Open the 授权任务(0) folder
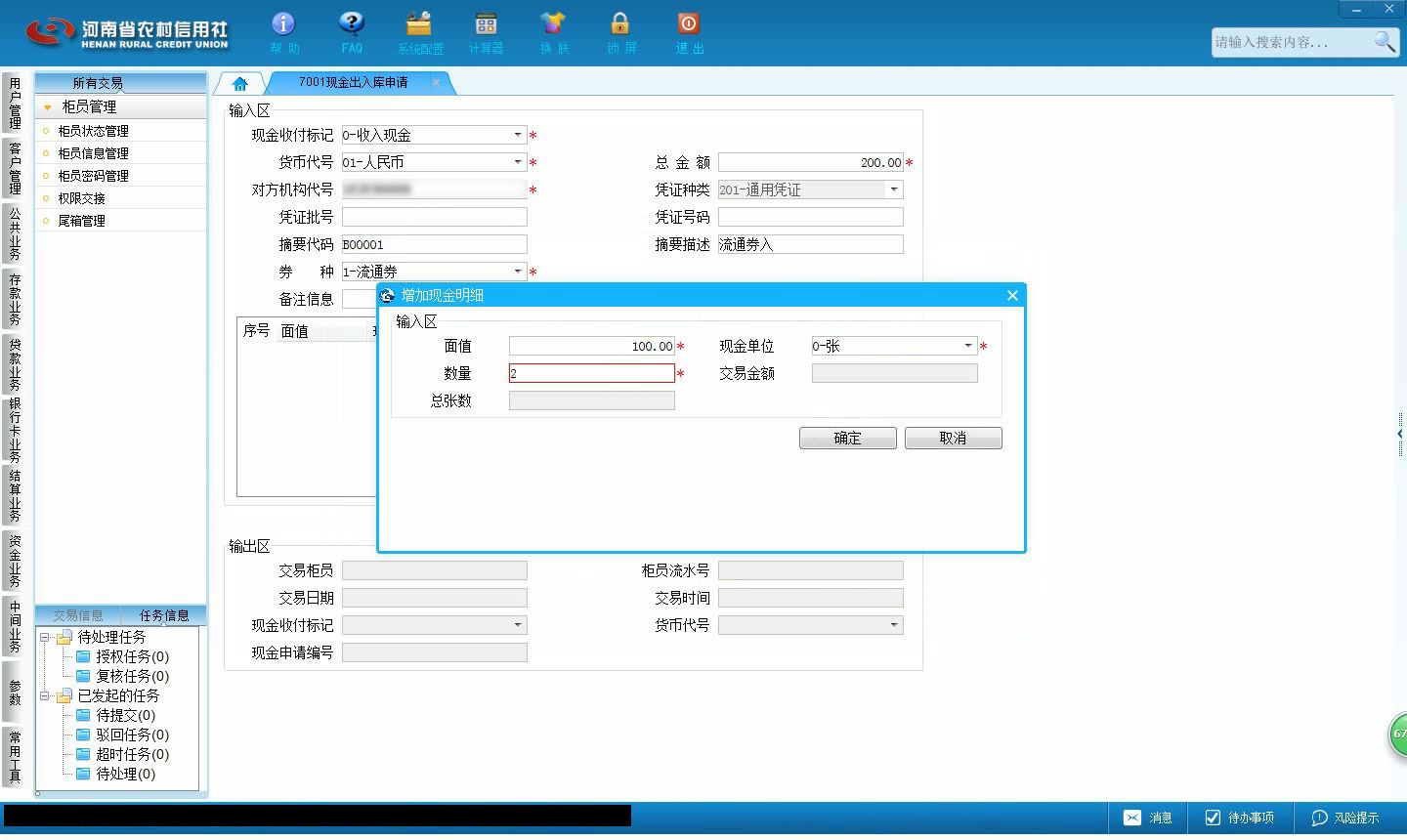The image size is (1407, 840). tap(122, 656)
